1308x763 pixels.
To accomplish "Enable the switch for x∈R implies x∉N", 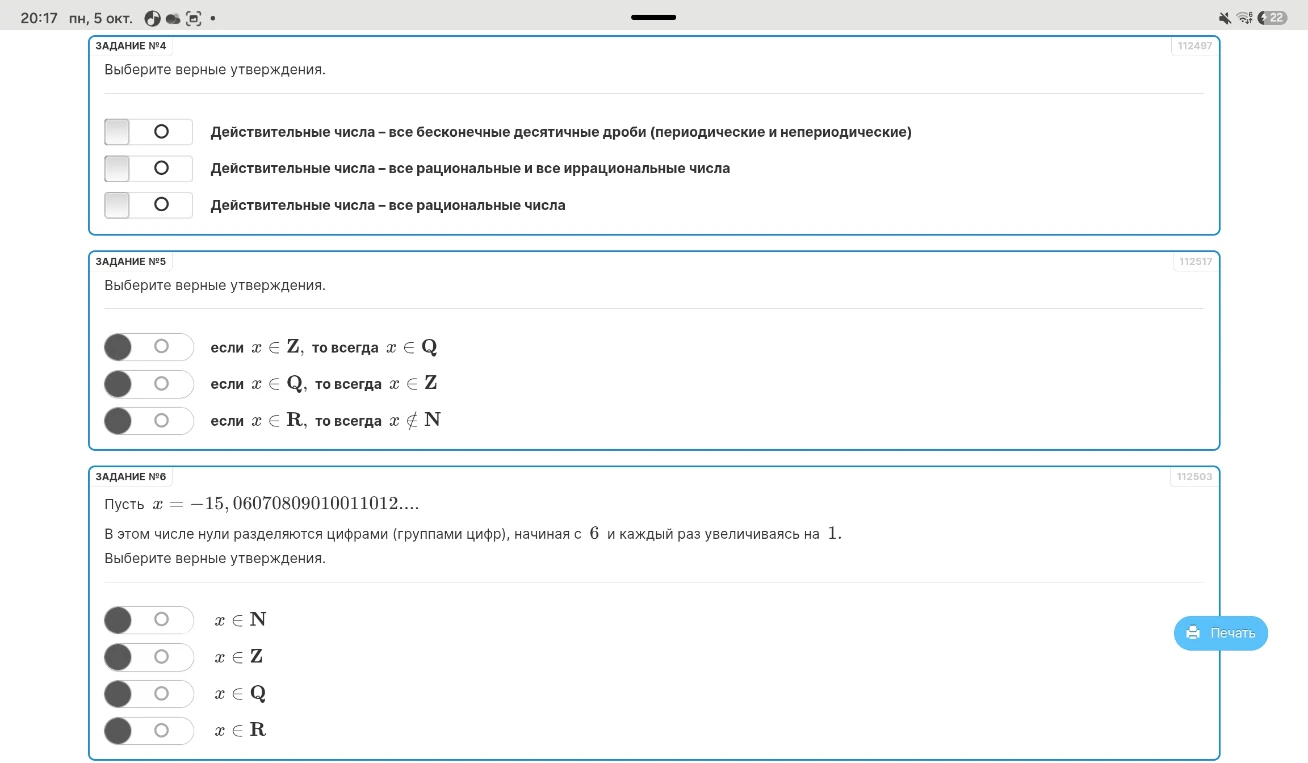I will click(148, 421).
